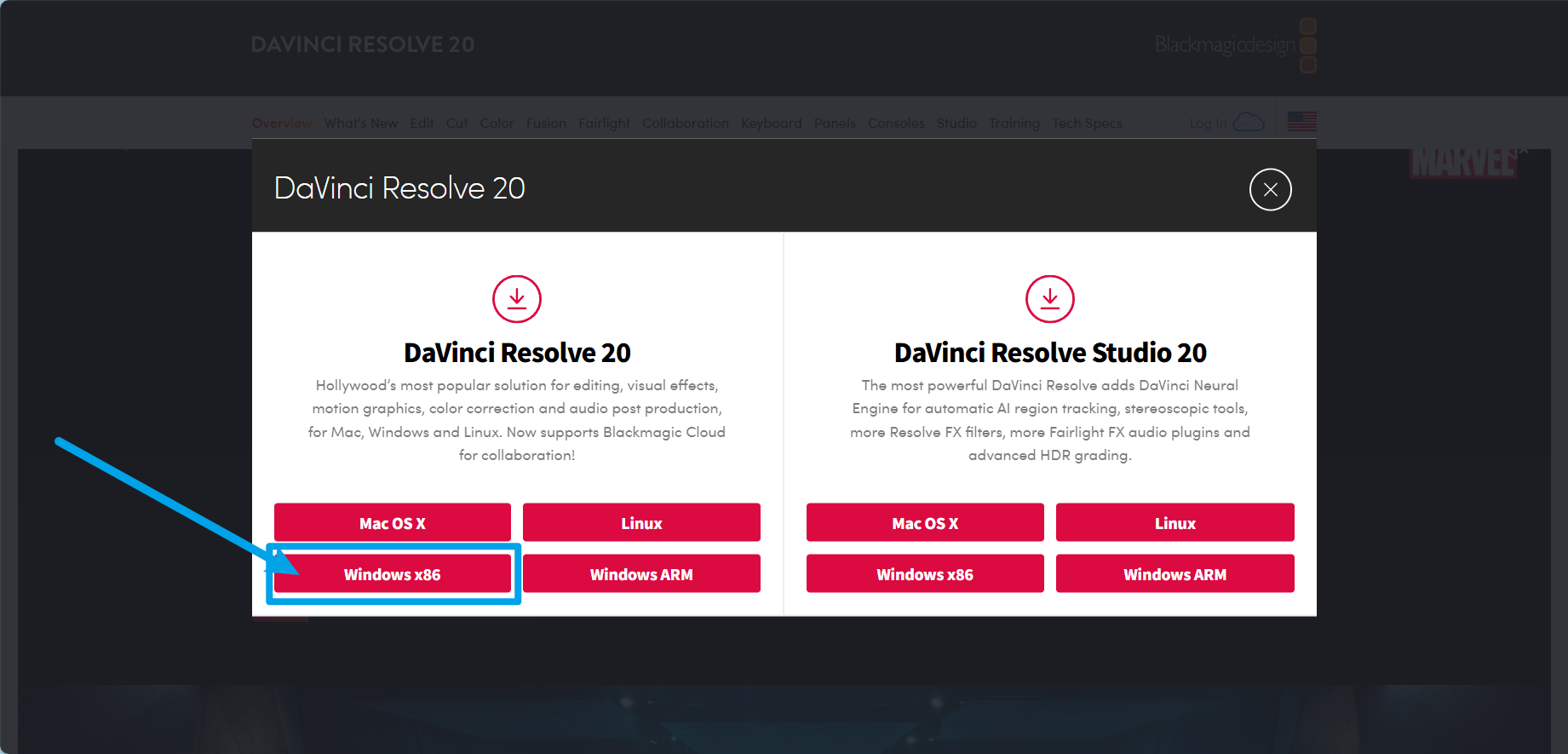This screenshot has width=1568, height=754.
Task: Close the DaVinci Resolve 20 download dialog
Action: [x=1270, y=189]
